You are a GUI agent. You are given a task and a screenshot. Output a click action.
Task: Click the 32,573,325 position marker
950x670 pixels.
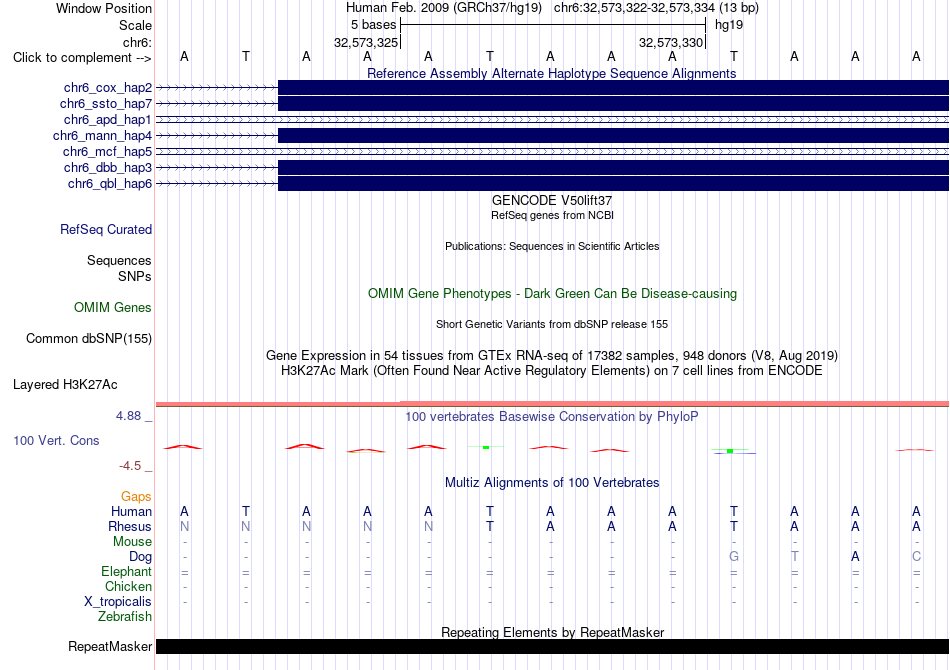pos(366,42)
